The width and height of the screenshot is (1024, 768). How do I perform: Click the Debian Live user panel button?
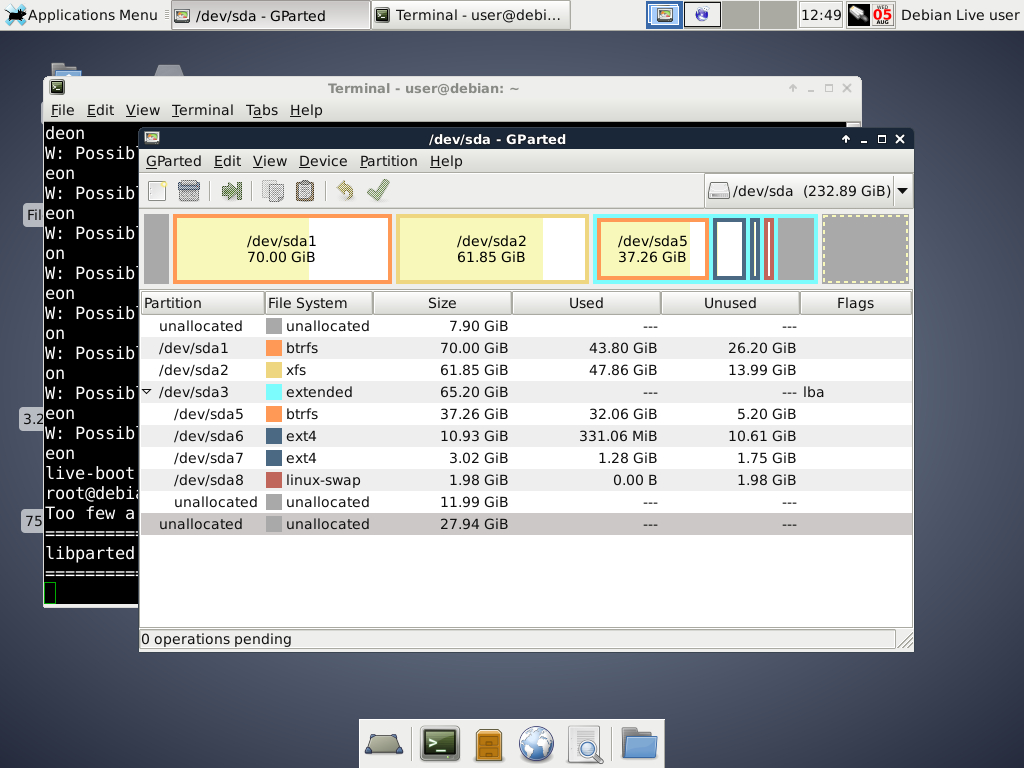tap(959, 14)
